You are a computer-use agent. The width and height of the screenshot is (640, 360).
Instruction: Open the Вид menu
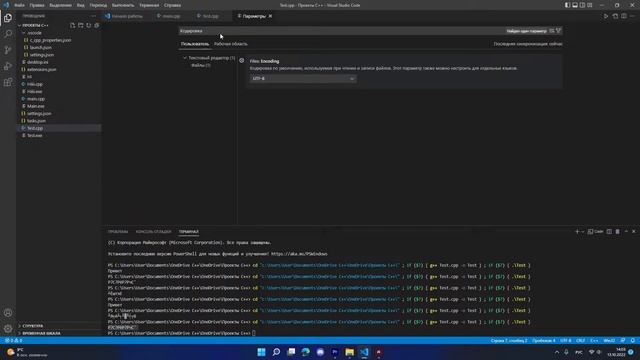(x=81, y=5)
